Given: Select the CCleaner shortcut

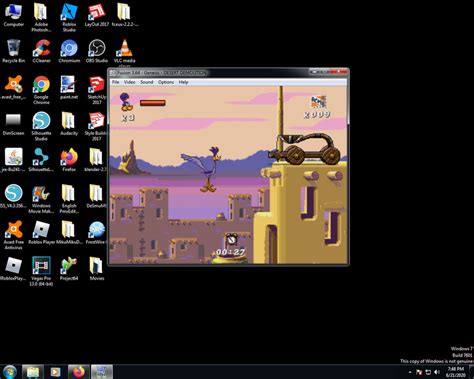Looking at the screenshot, I should [41, 51].
